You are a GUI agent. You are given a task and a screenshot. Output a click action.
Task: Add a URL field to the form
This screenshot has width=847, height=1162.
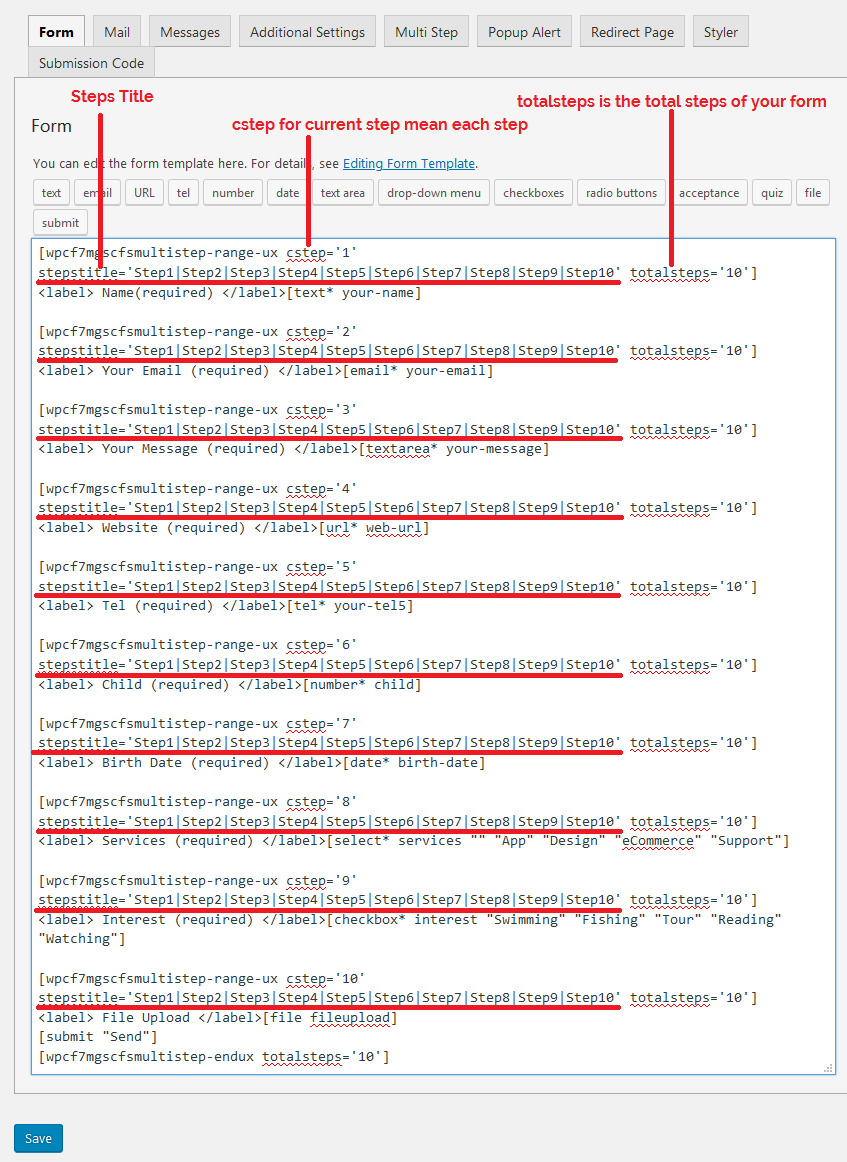[x=144, y=192]
